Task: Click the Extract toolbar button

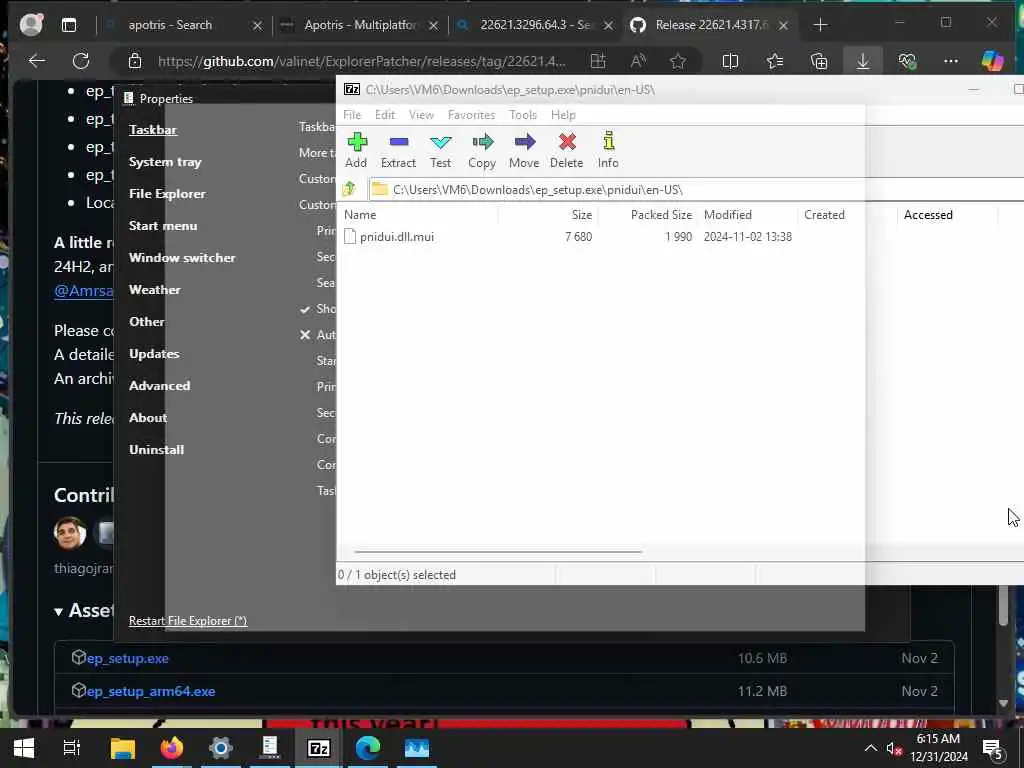Action: pyautogui.click(x=398, y=150)
